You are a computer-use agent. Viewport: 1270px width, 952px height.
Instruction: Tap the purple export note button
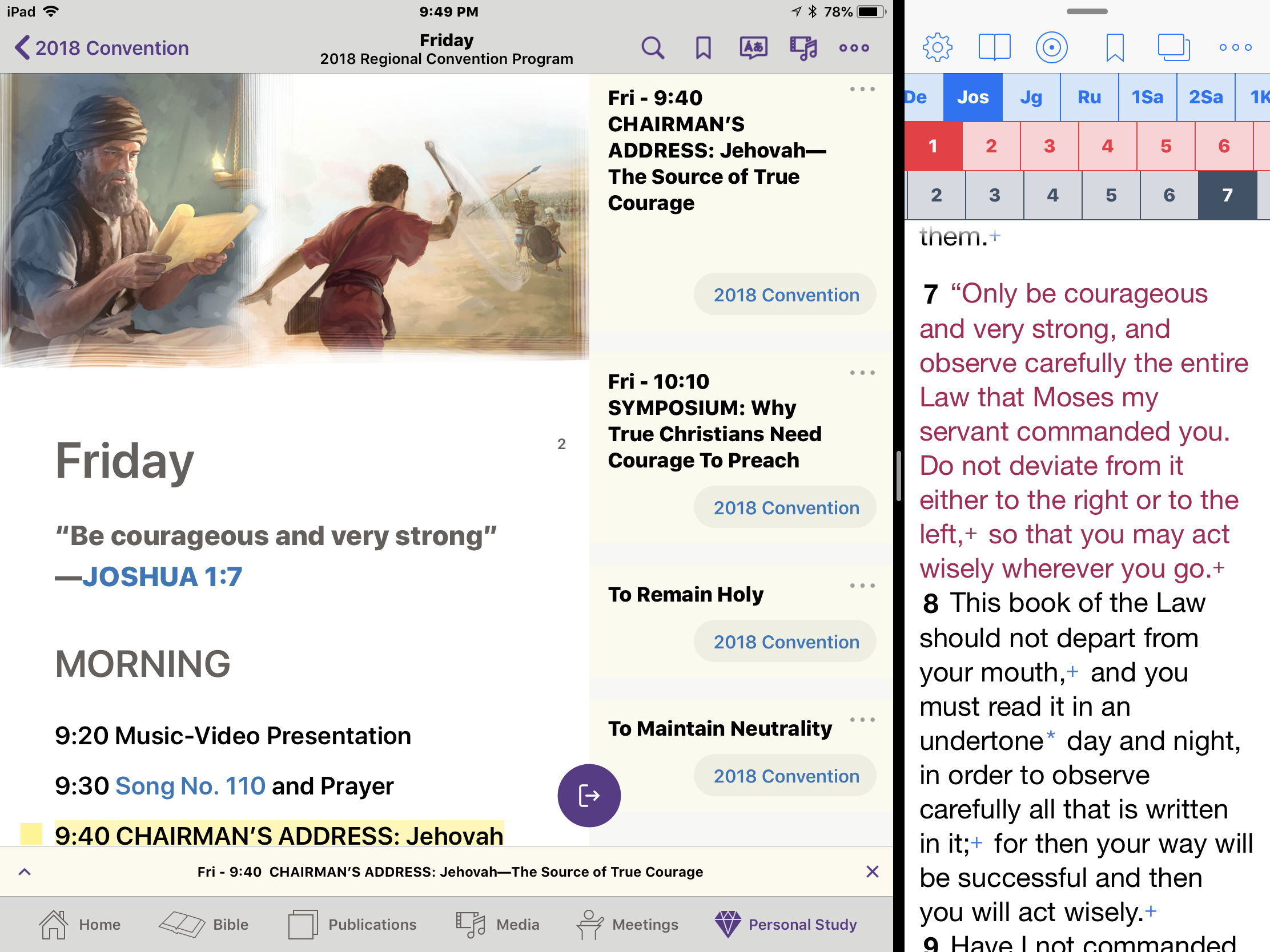pos(589,796)
